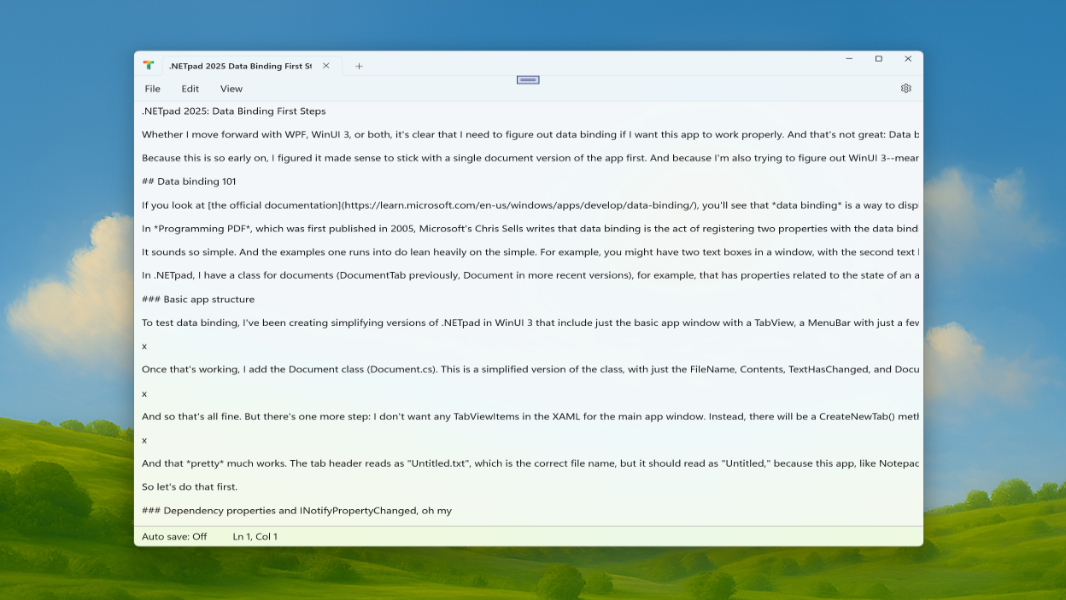The image size is (1066, 600).
Task: Click the "### Basic app structure" heading
Action: pos(197,299)
